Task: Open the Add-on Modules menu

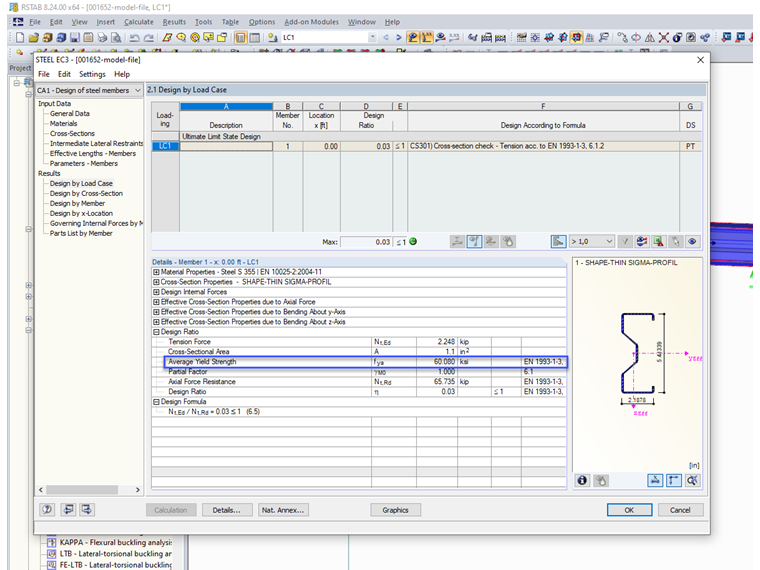Action: coord(311,22)
